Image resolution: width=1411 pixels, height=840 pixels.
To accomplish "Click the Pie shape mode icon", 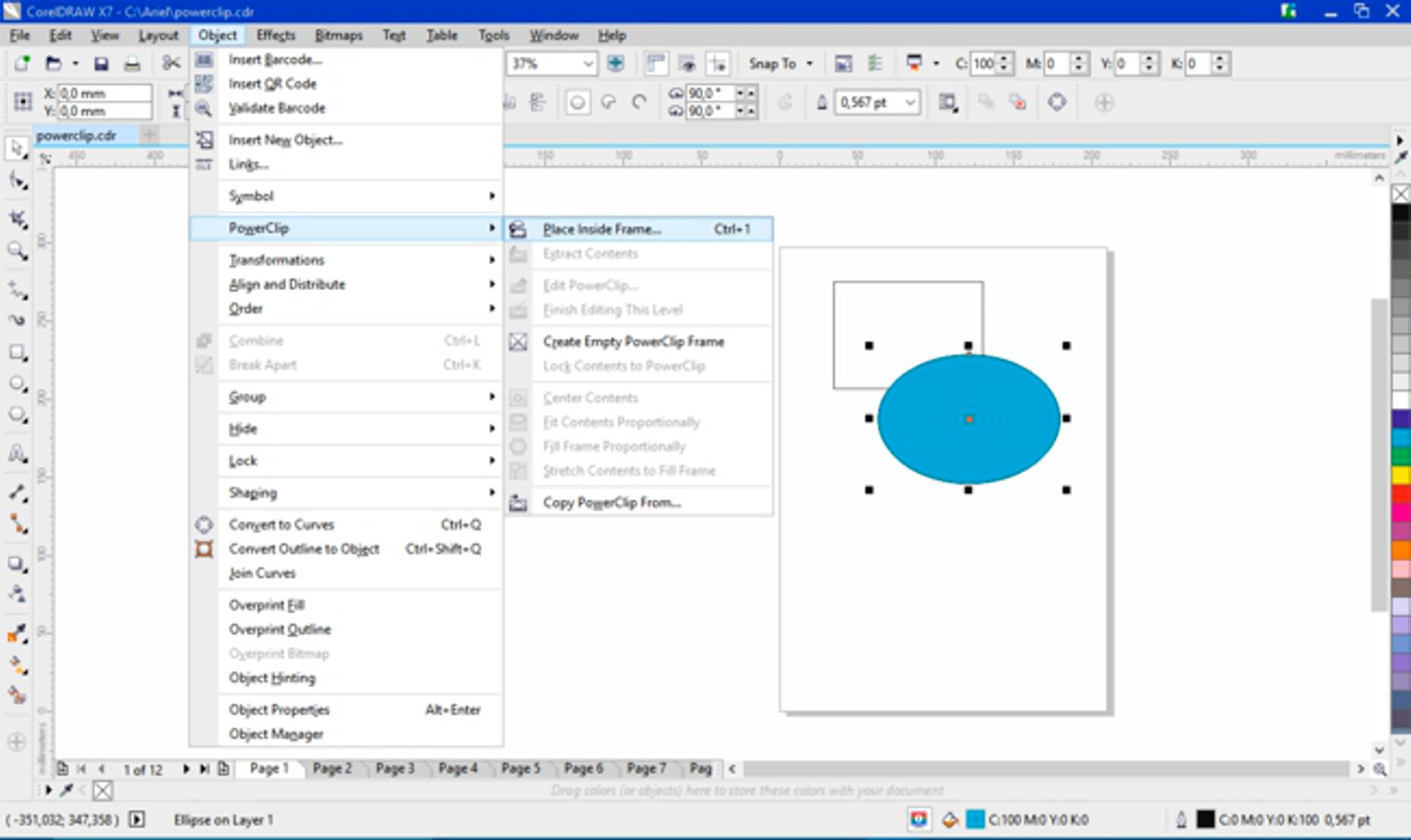I will pyautogui.click(x=609, y=103).
